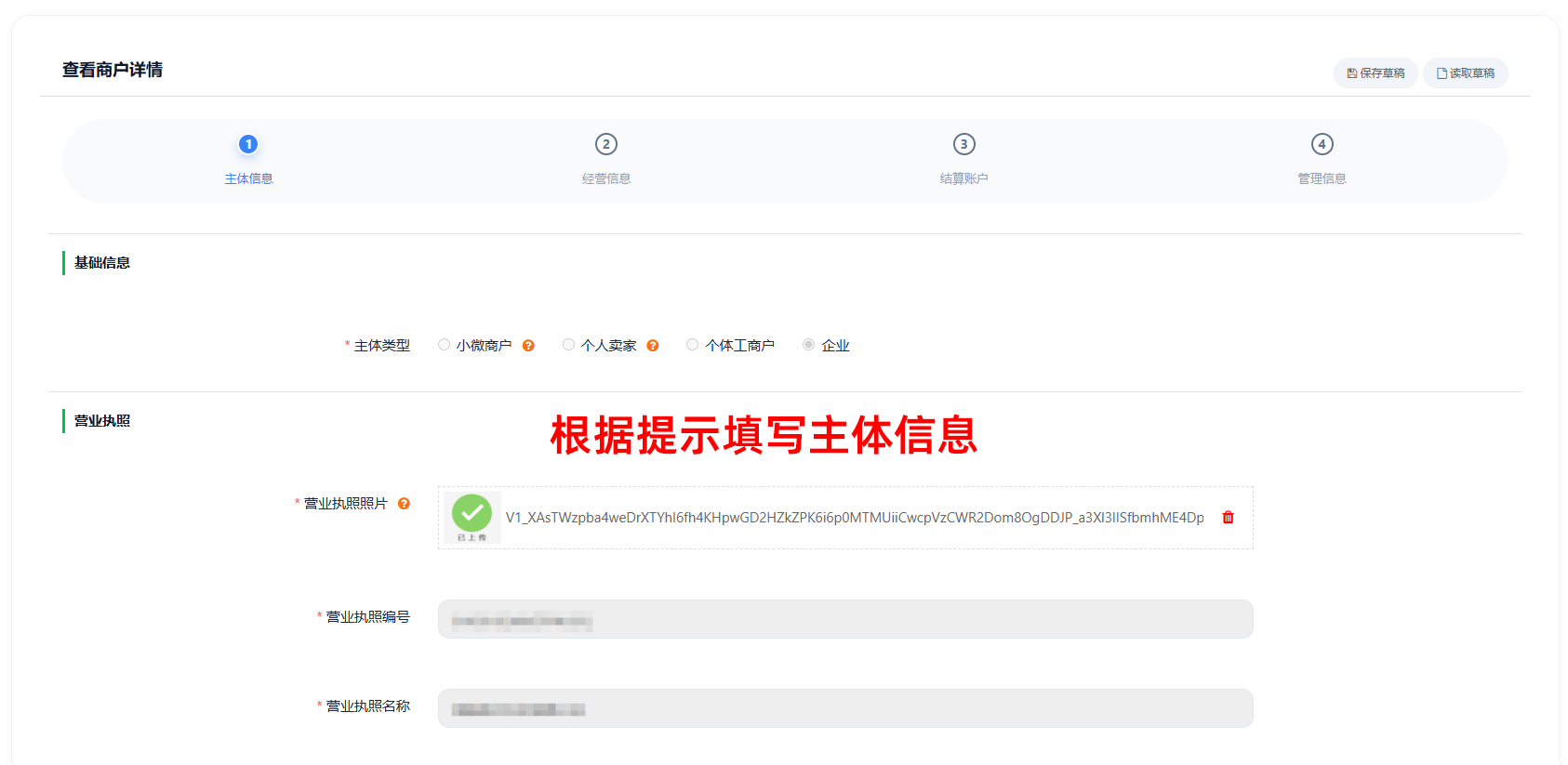The image size is (1568, 765).
Task: Delete the uploaded license photo with trash icon
Action: click(x=1228, y=518)
